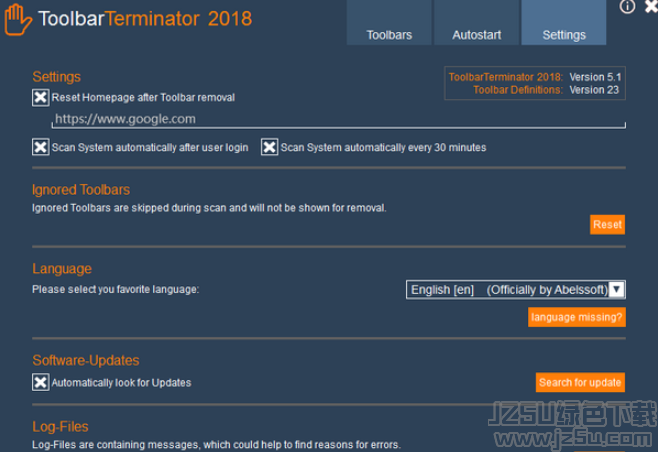This screenshot has width=658, height=452.
Task: Open the language selection dropdown
Action: tap(516, 290)
